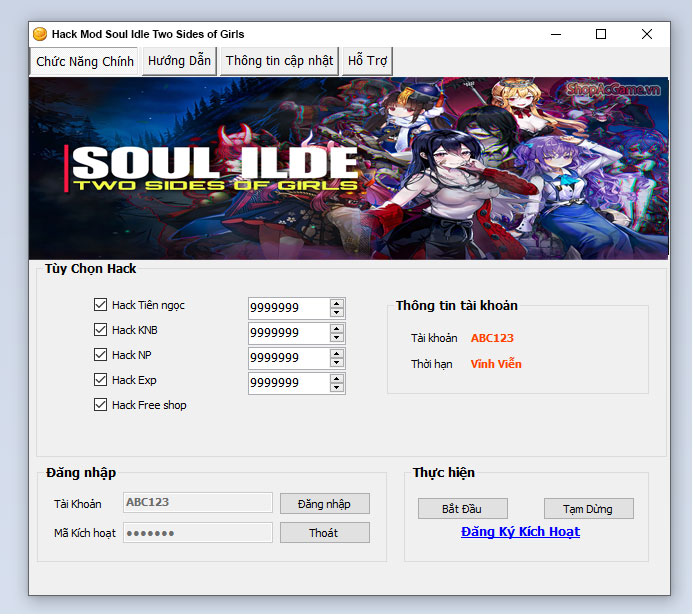
Task: Decrease Hack NP value with down arrow
Action: pyautogui.click(x=337, y=362)
